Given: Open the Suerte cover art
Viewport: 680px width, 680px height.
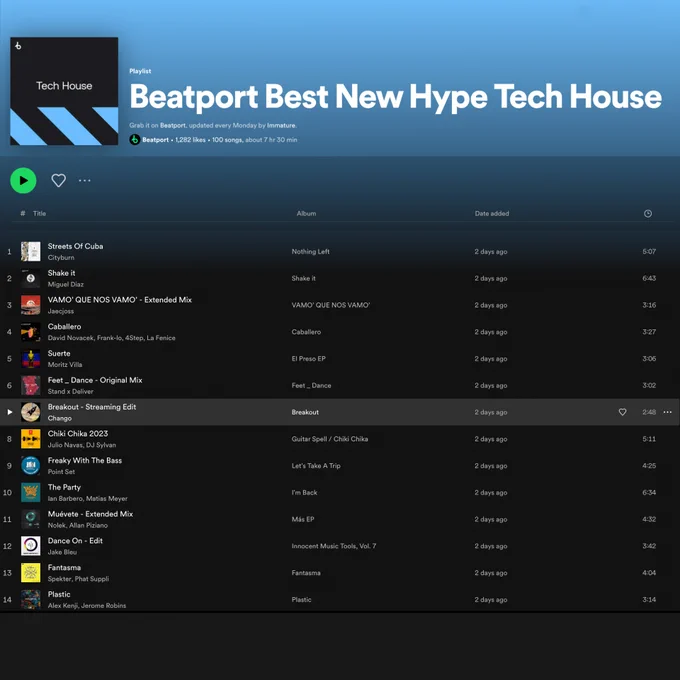Looking at the screenshot, I should click(x=31, y=359).
